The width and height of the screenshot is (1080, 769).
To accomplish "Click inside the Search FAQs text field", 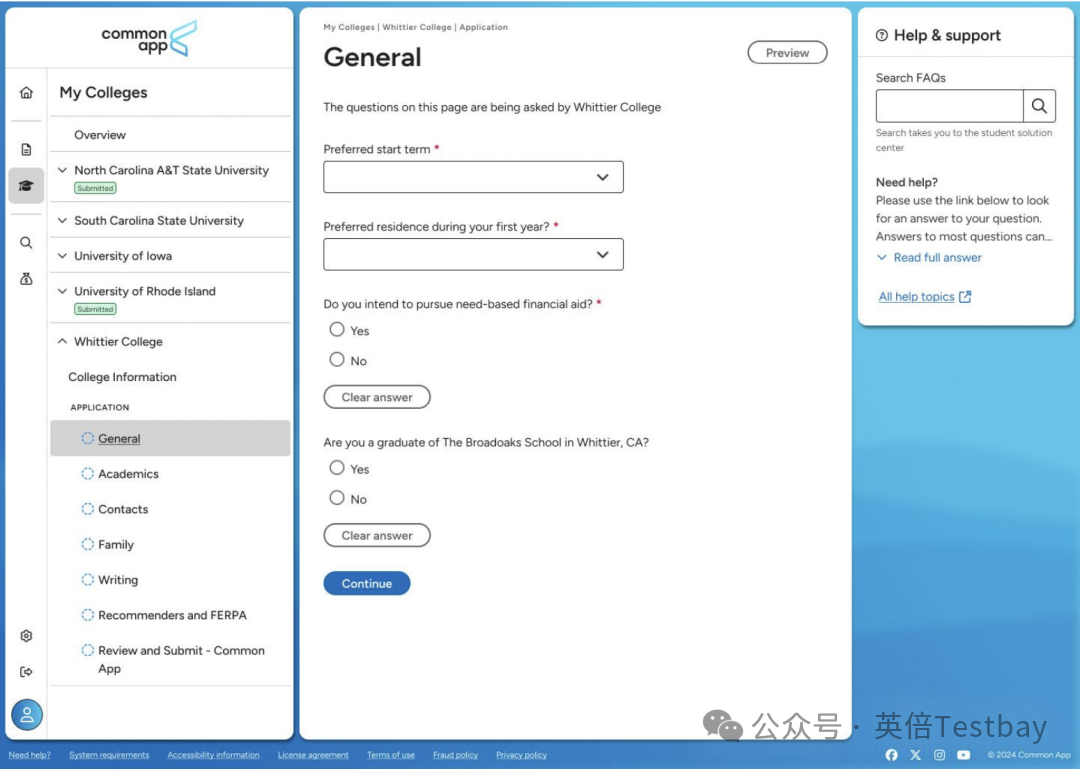I will [949, 106].
